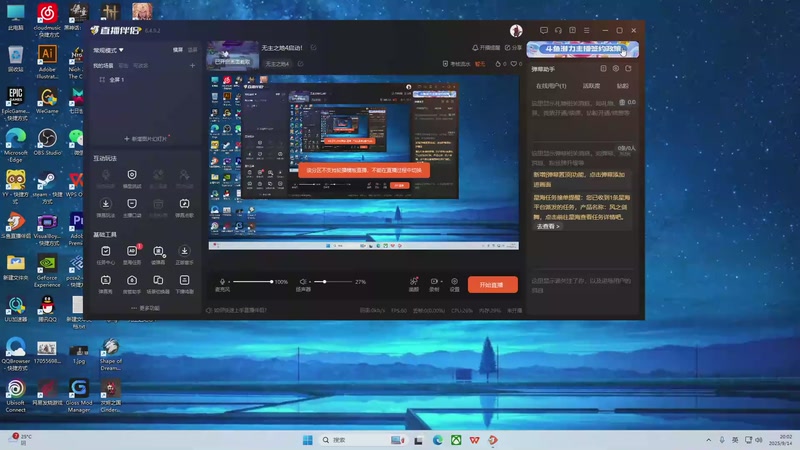Click the shield icon under 互动玩法
This screenshot has width=800, height=450.
click(132, 174)
